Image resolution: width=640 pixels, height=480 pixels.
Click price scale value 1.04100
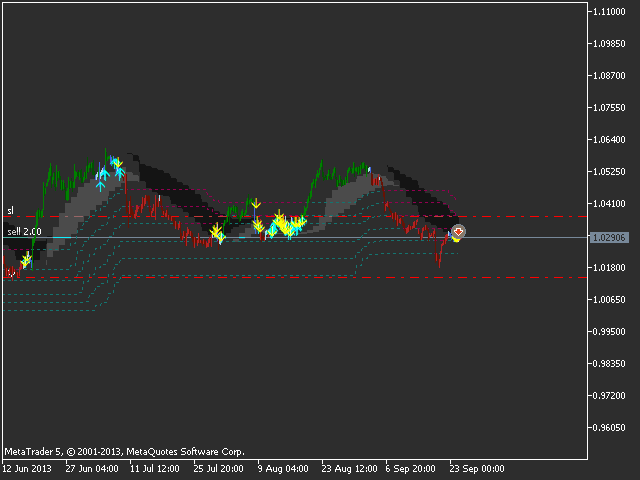[x=609, y=204]
